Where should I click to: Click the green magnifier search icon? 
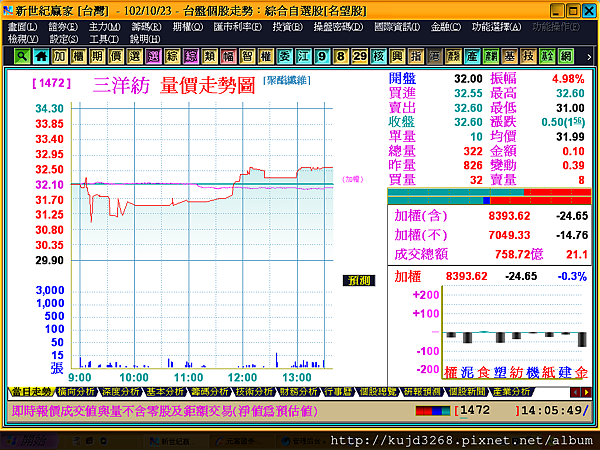point(22,57)
